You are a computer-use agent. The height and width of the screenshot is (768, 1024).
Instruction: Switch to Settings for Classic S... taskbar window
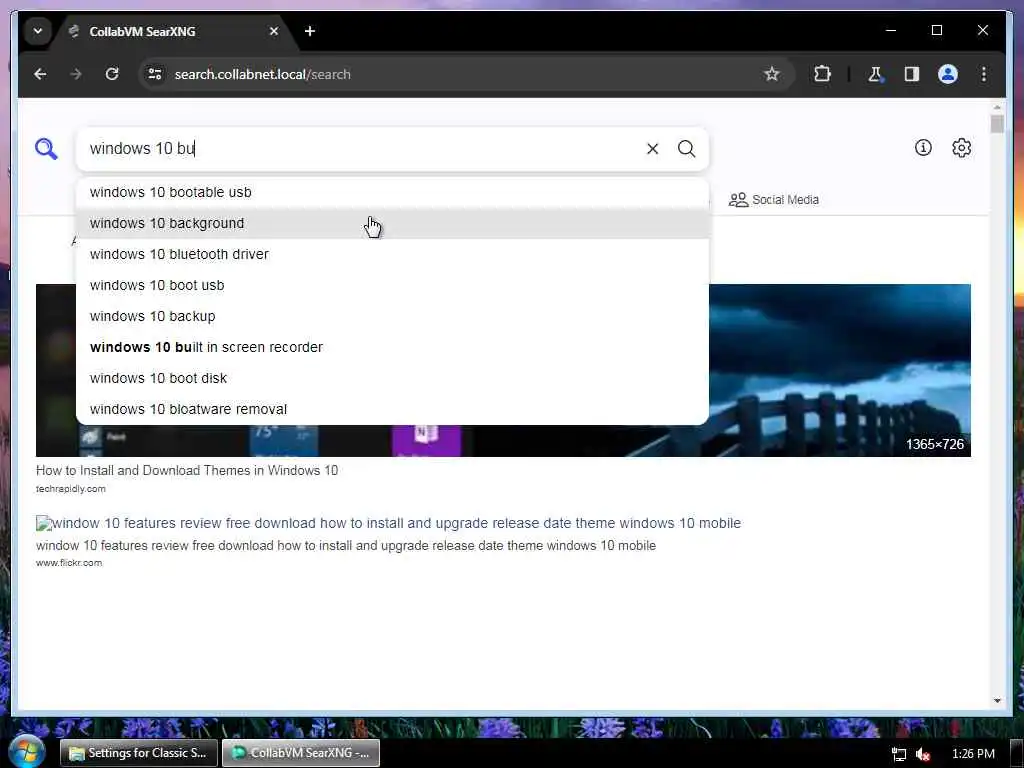[x=138, y=753]
